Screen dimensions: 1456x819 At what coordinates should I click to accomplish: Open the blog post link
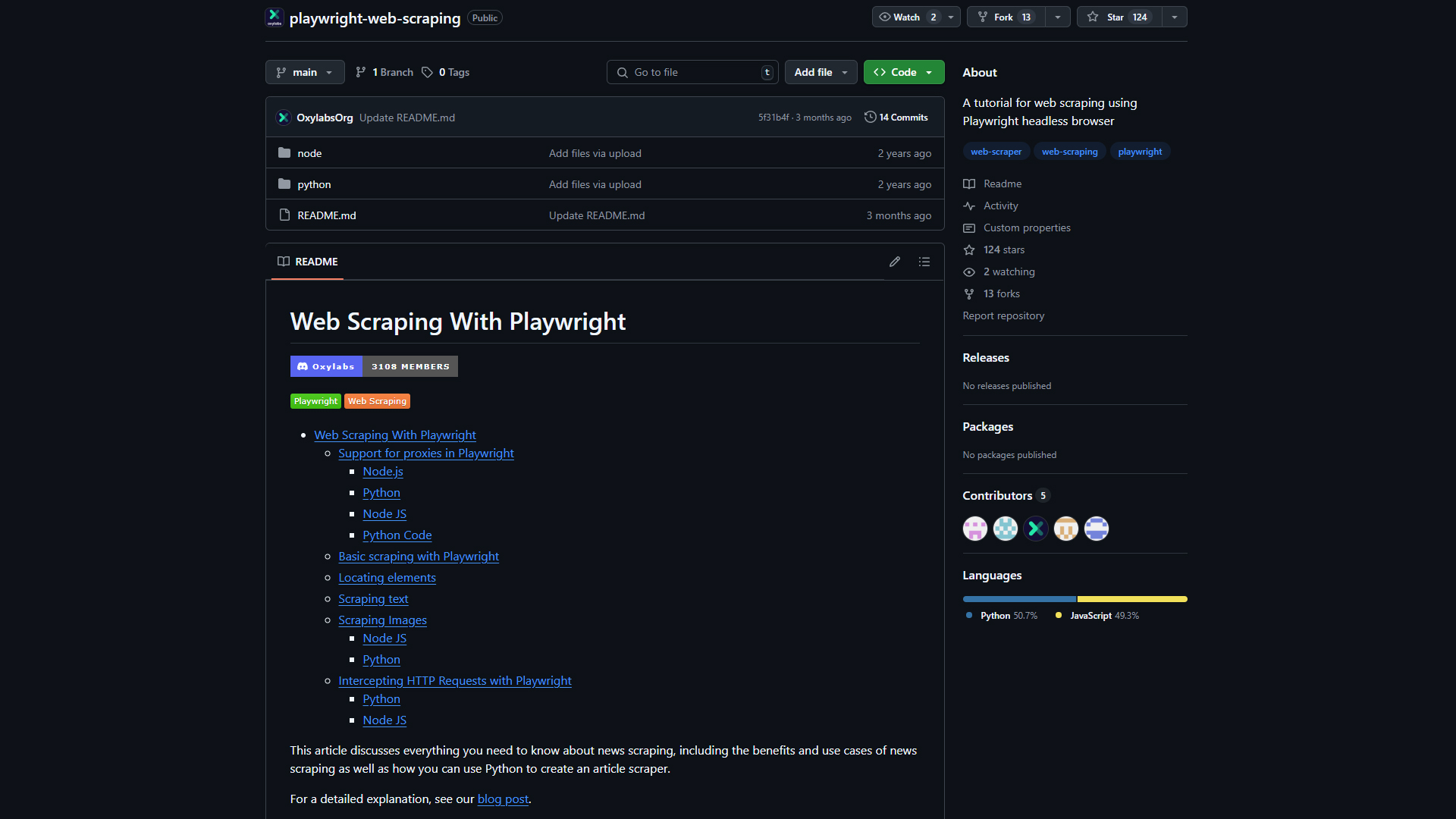[x=503, y=799]
